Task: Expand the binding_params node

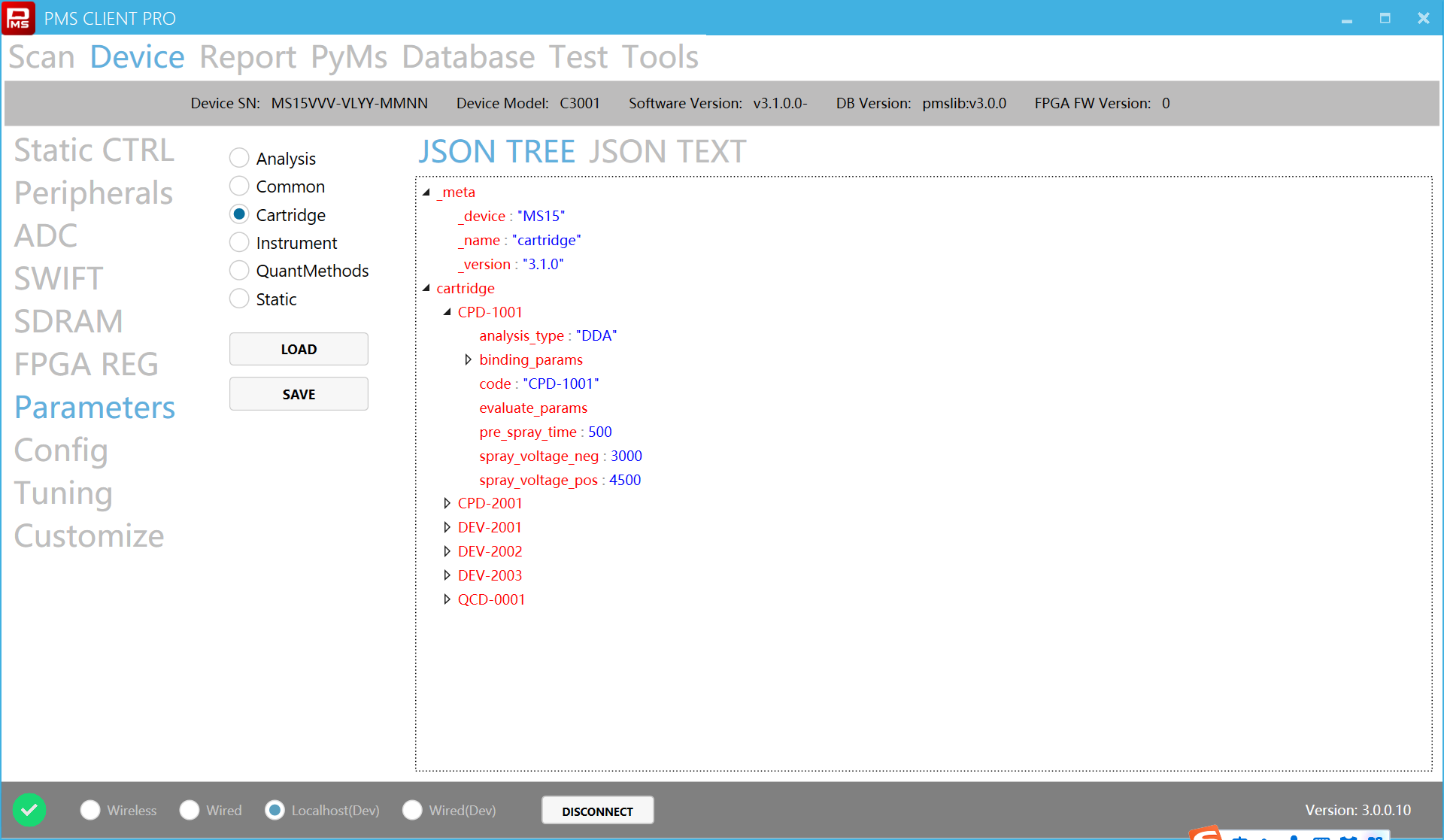Action: point(468,359)
